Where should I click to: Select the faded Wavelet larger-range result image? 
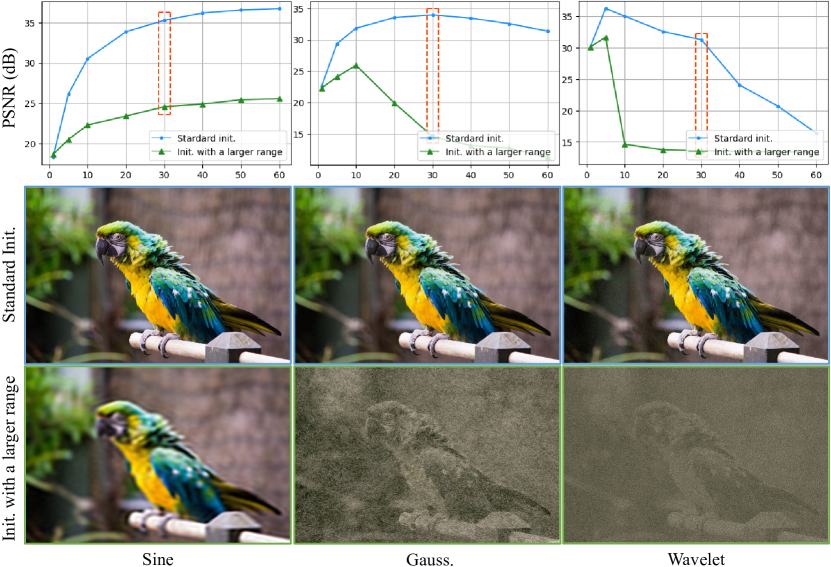pos(696,455)
